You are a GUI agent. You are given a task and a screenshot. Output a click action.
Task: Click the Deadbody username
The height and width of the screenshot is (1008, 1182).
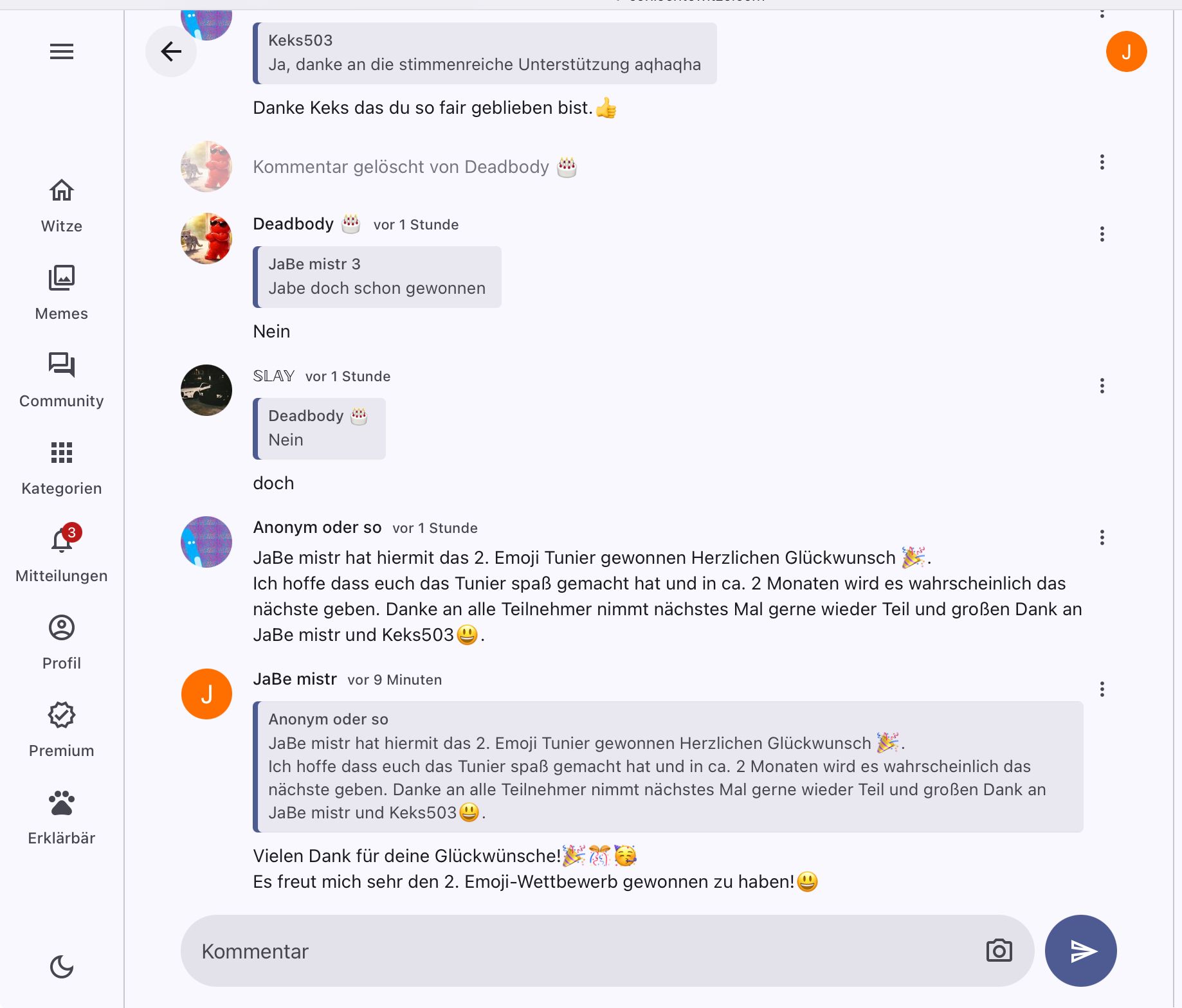pyautogui.click(x=293, y=224)
